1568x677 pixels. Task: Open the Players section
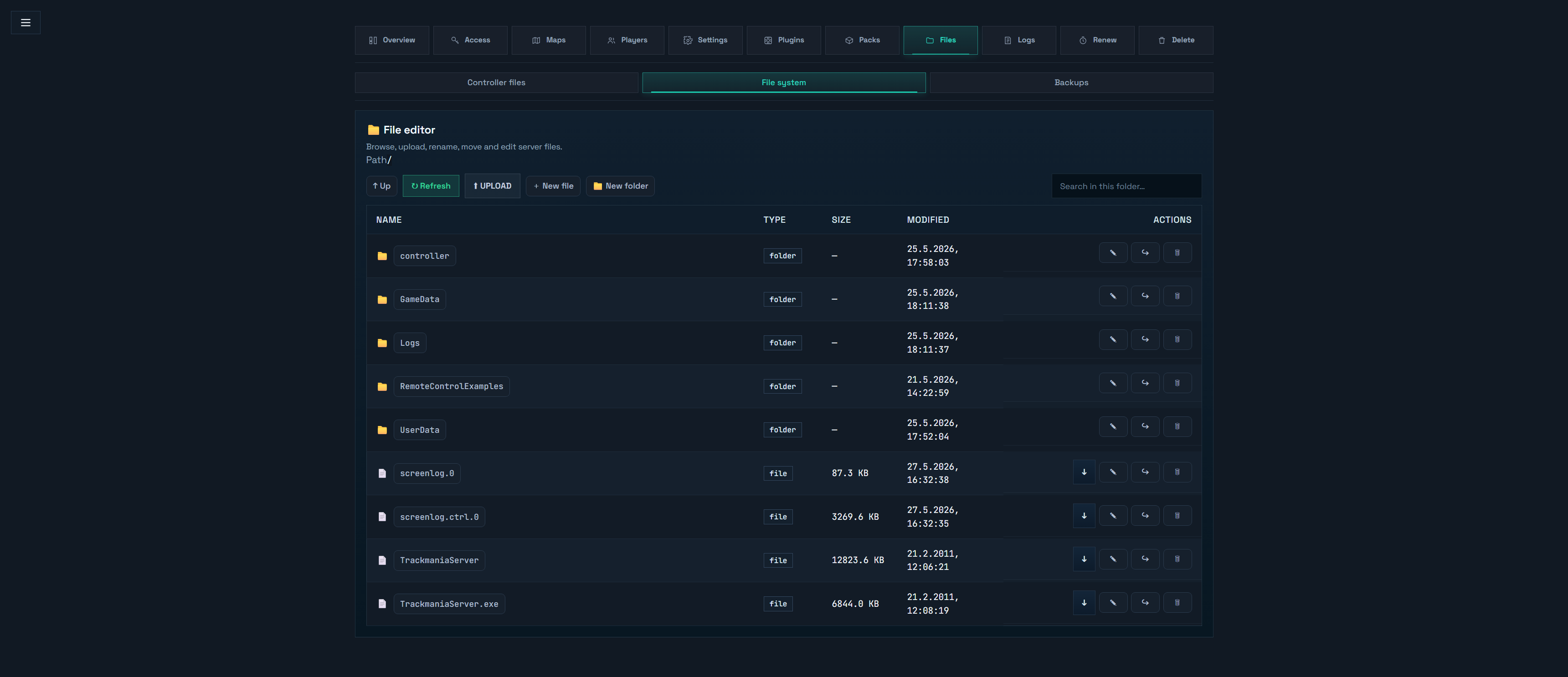pos(627,40)
